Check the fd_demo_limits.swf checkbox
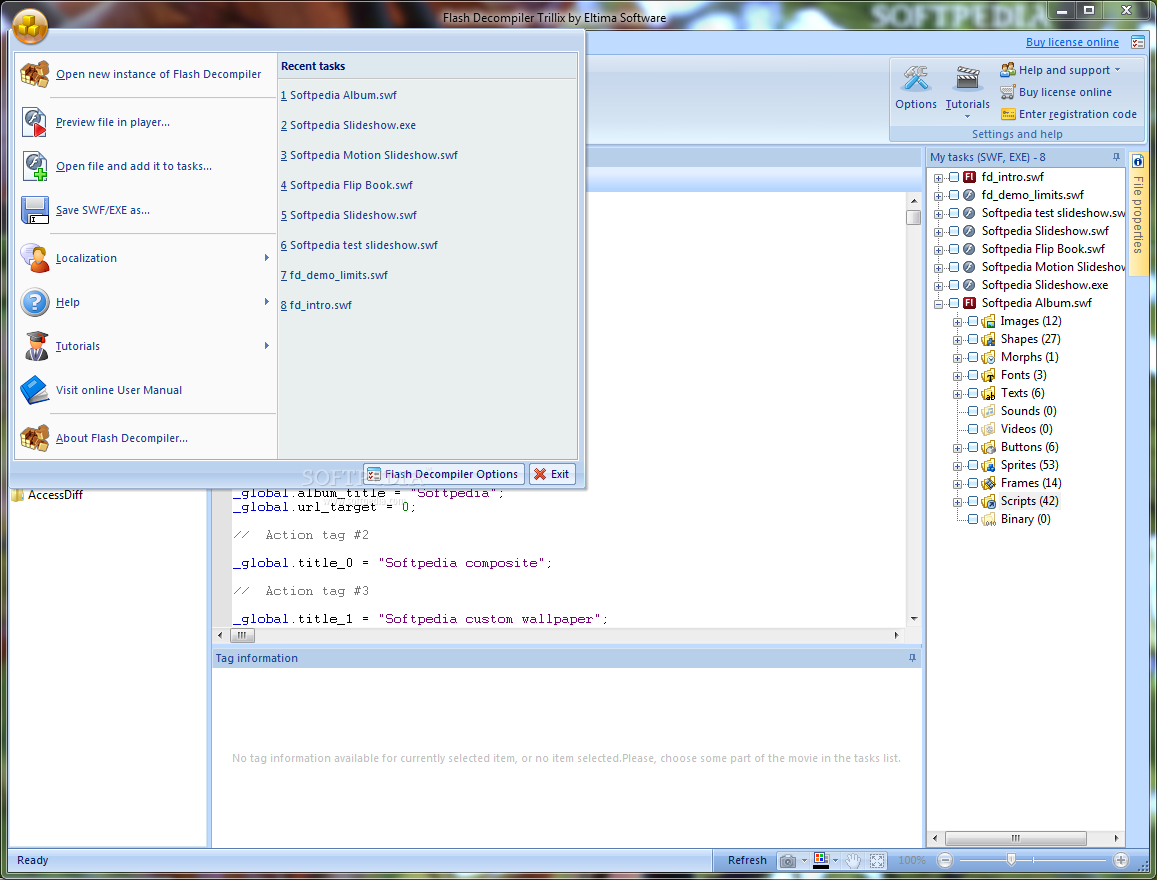Screen dimensions: 1157x880 coord(954,195)
